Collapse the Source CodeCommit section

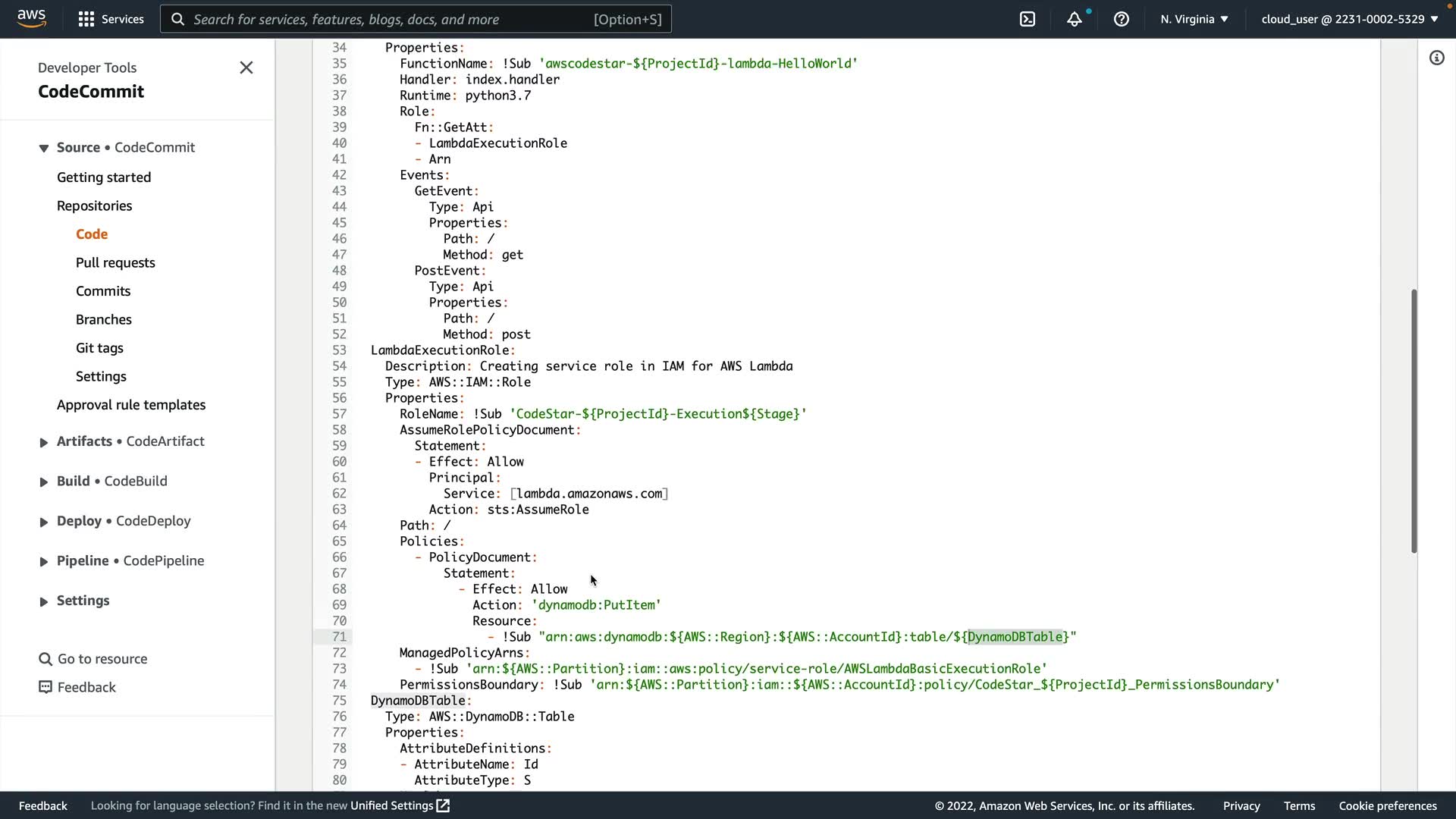(43, 148)
